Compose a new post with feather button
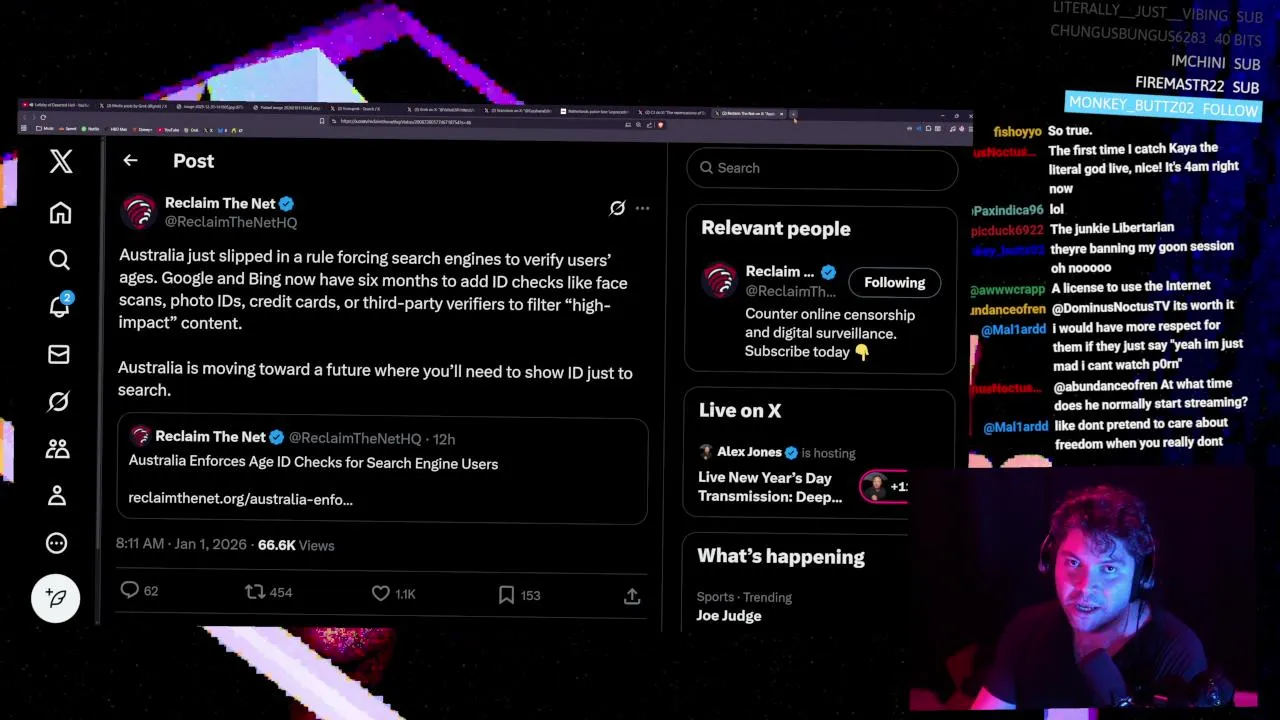Viewport: 1280px width, 720px height. point(55,597)
